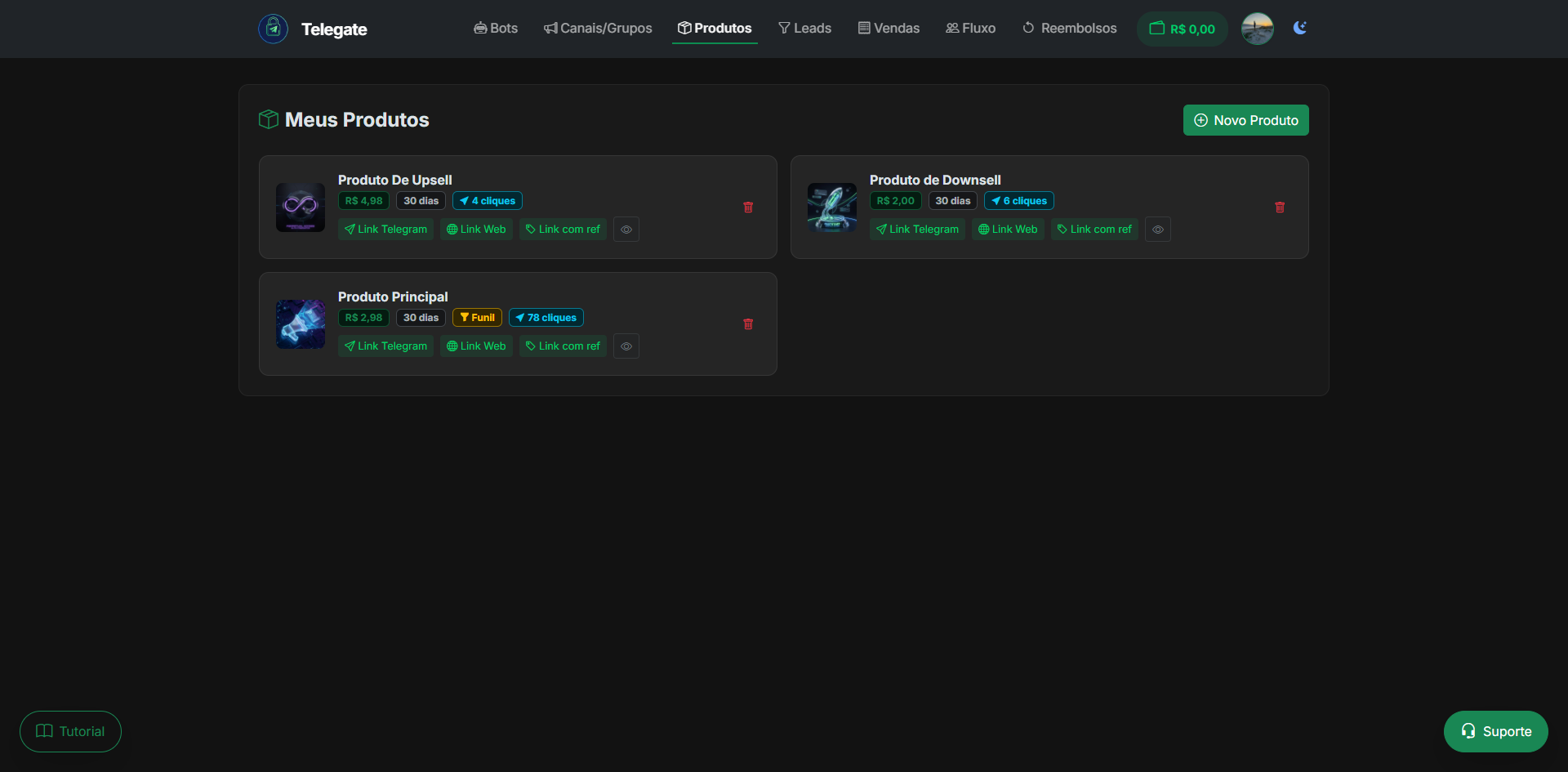Open the Produtos tab
Image resolution: width=1568 pixels, height=772 pixels.
[x=715, y=28]
